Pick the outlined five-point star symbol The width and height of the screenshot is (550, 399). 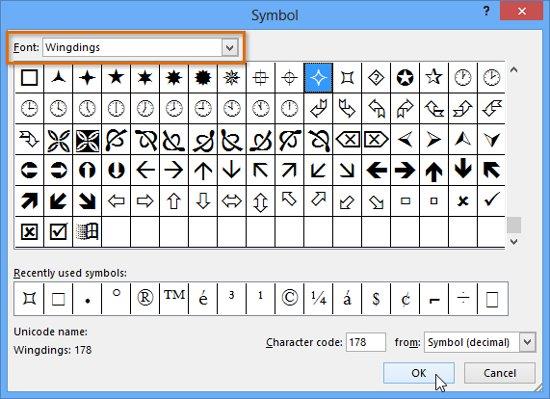434,78
